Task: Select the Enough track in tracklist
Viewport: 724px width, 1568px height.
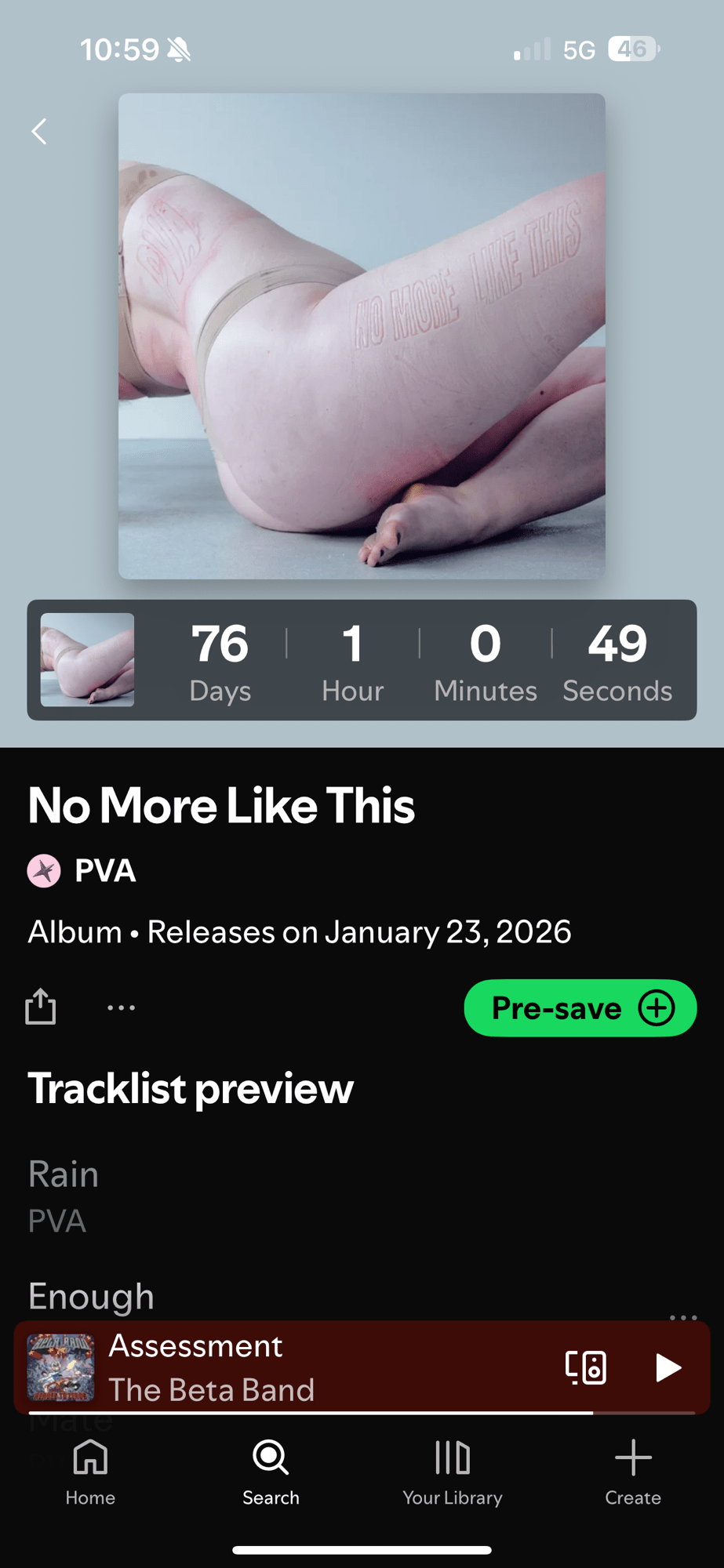Action: [x=91, y=1297]
